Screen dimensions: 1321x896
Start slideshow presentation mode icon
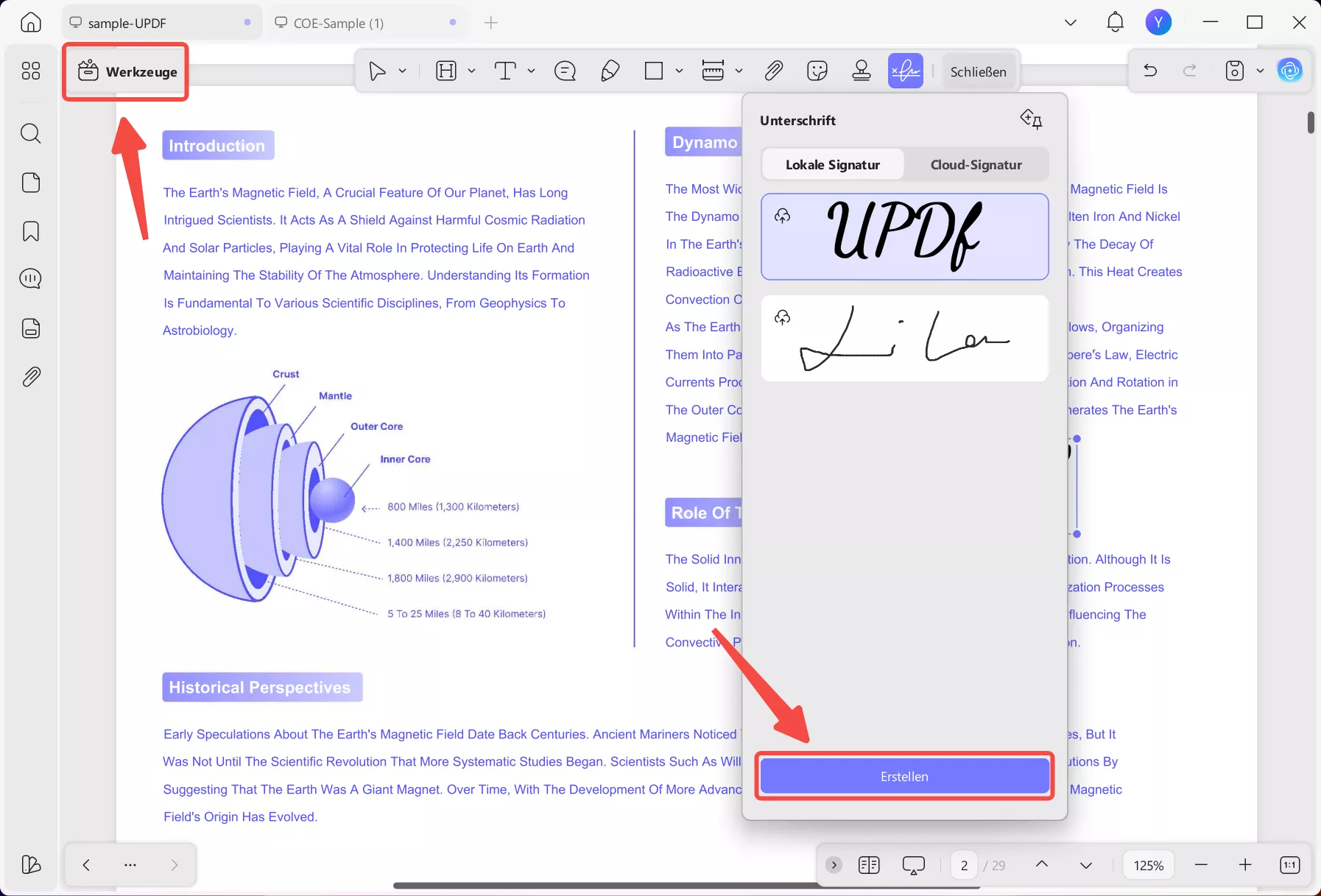click(913, 865)
